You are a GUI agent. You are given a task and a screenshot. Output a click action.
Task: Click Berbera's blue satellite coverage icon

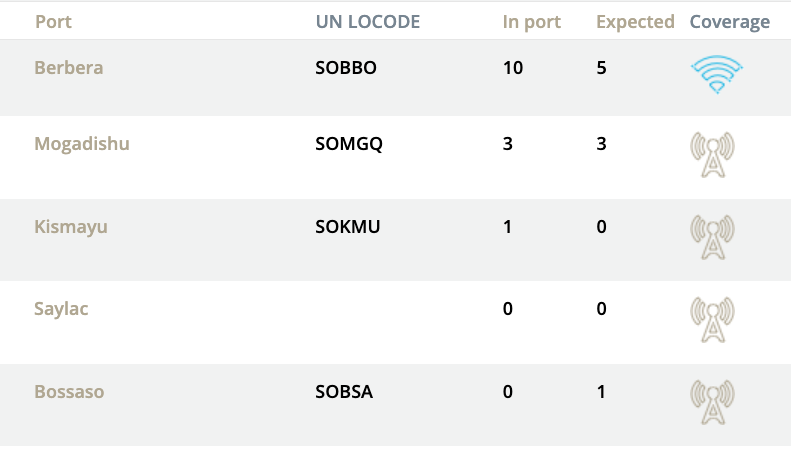(x=716, y=74)
